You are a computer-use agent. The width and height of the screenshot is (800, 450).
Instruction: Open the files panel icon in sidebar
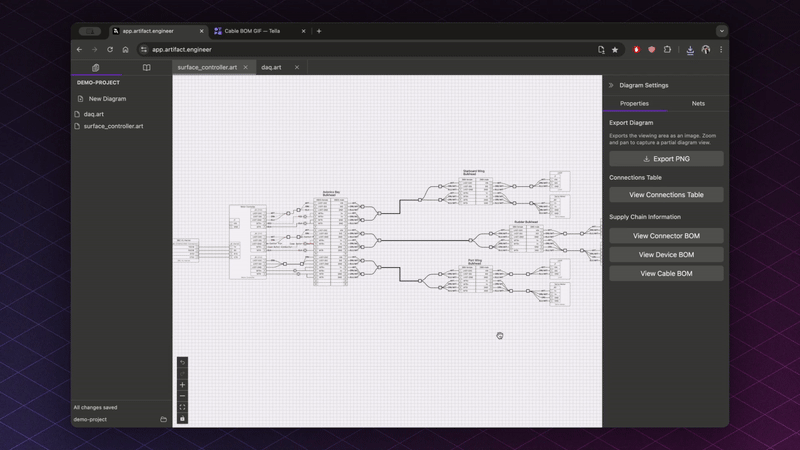95,67
